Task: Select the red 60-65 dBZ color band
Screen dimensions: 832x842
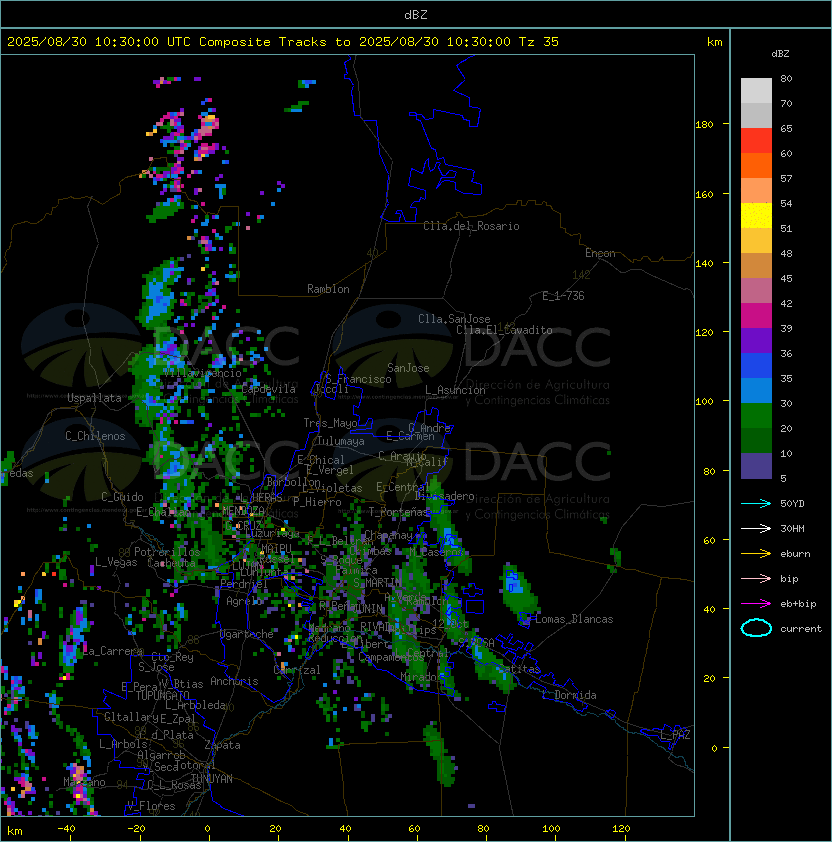Action: coord(756,141)
